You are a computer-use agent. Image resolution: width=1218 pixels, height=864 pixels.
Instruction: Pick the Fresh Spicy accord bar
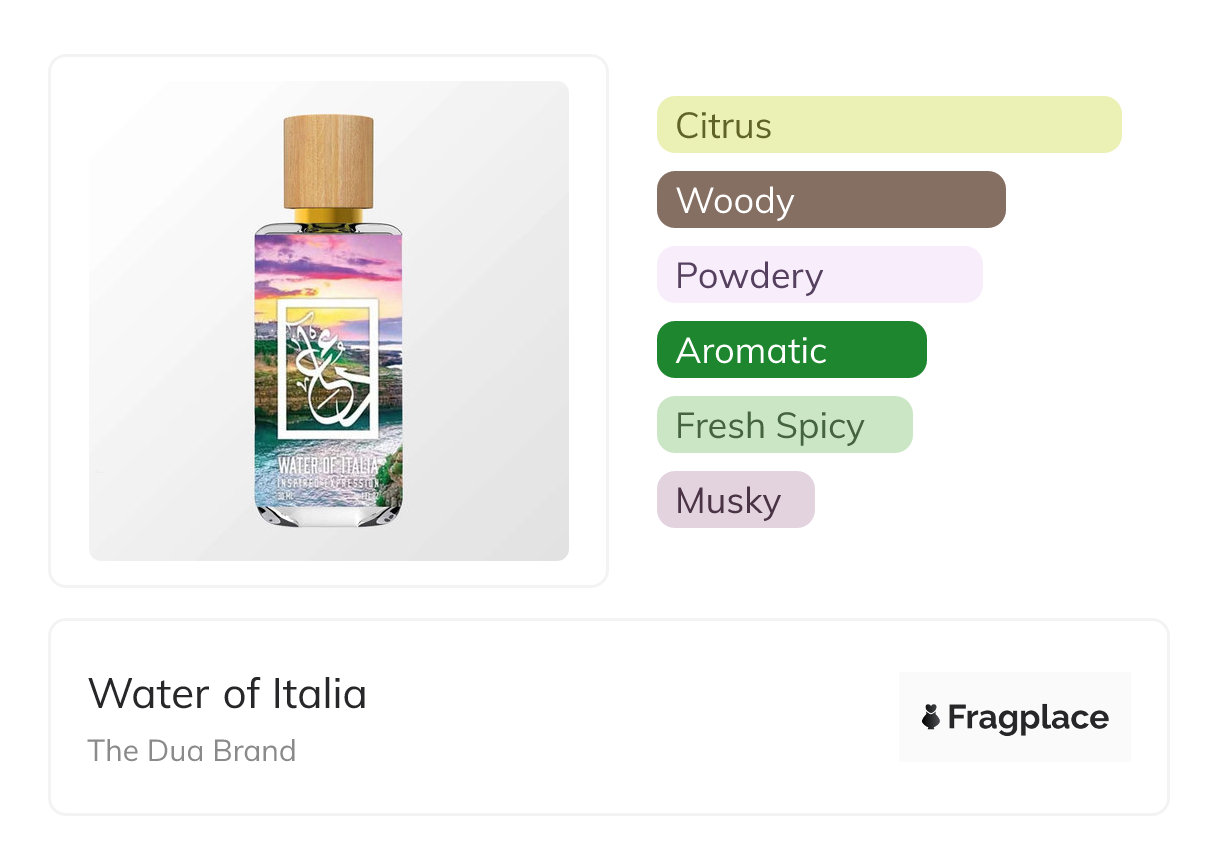click(784, 425)
